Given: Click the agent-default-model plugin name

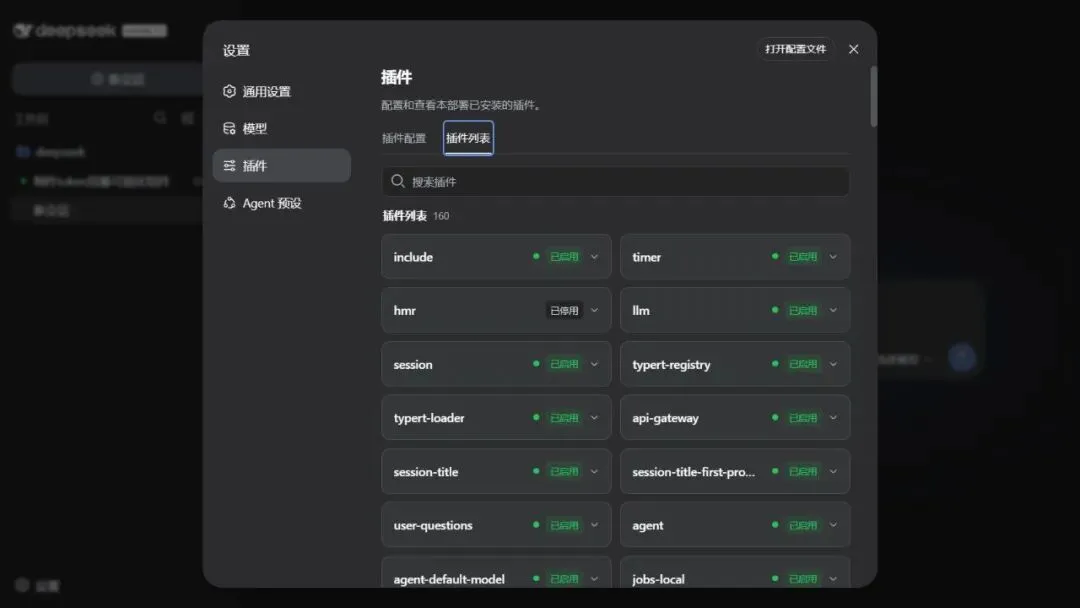Looking at the screenshot, I should pos(449,579).
